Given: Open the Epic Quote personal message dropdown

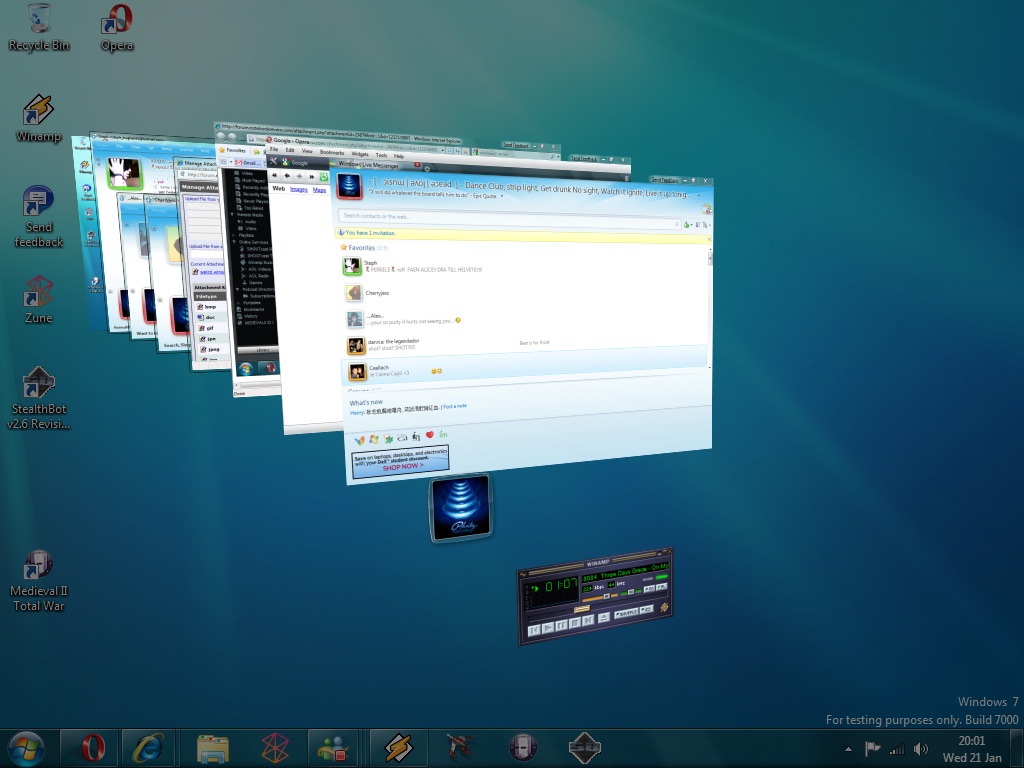Looking at the screenshot, I should point(502,196).
